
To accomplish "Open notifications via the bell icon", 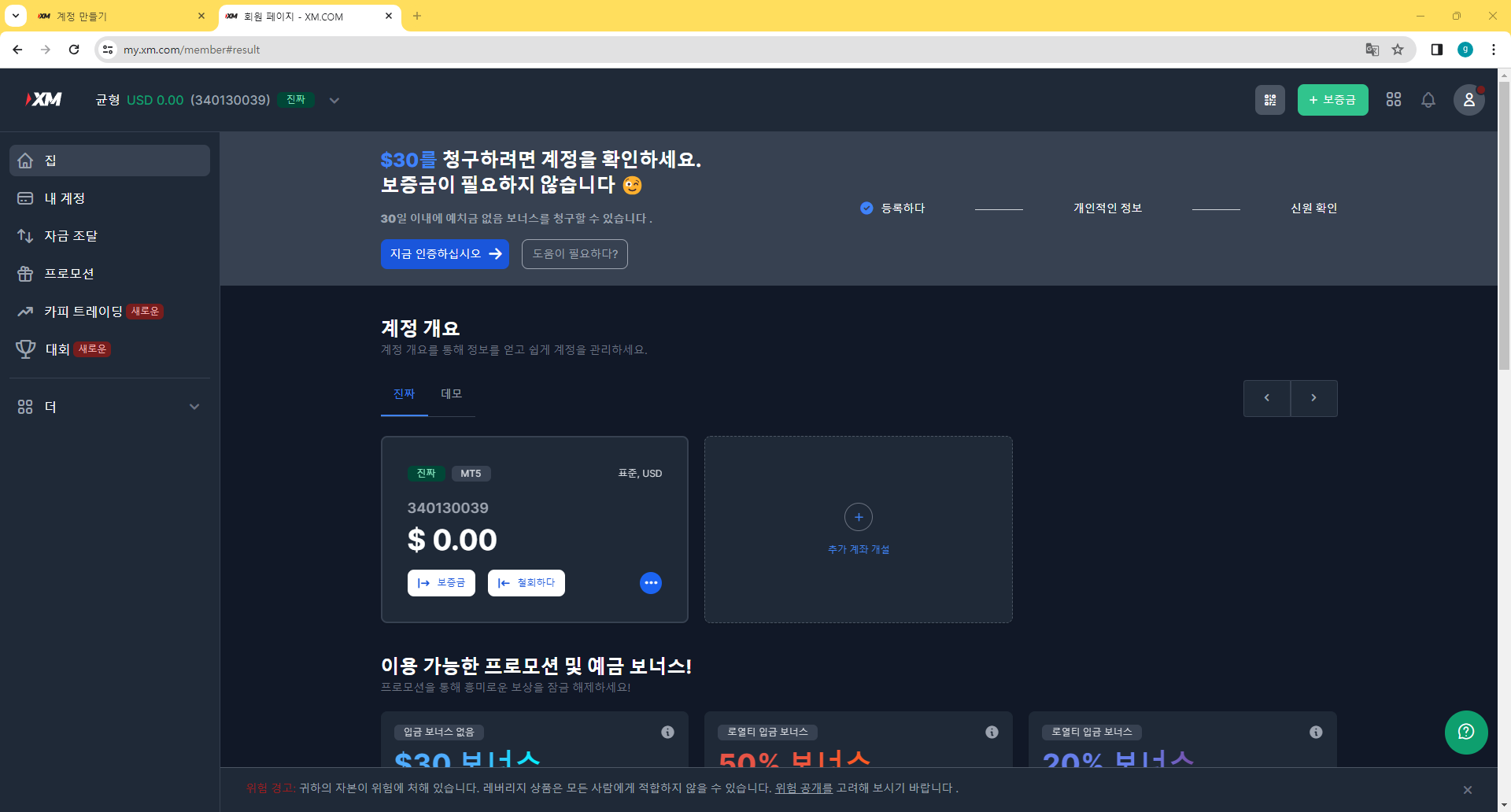I will tap(1428, 100).
